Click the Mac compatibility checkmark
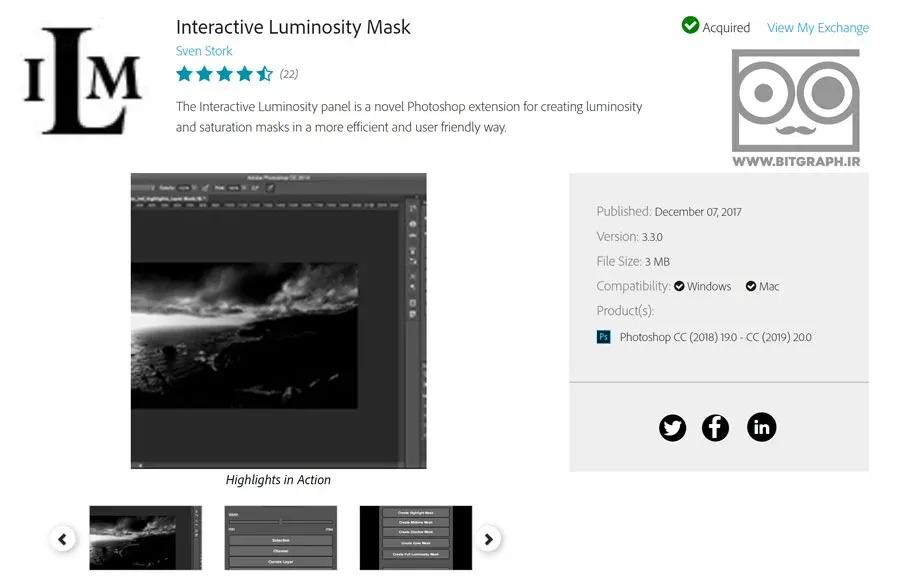 point(751,286)
